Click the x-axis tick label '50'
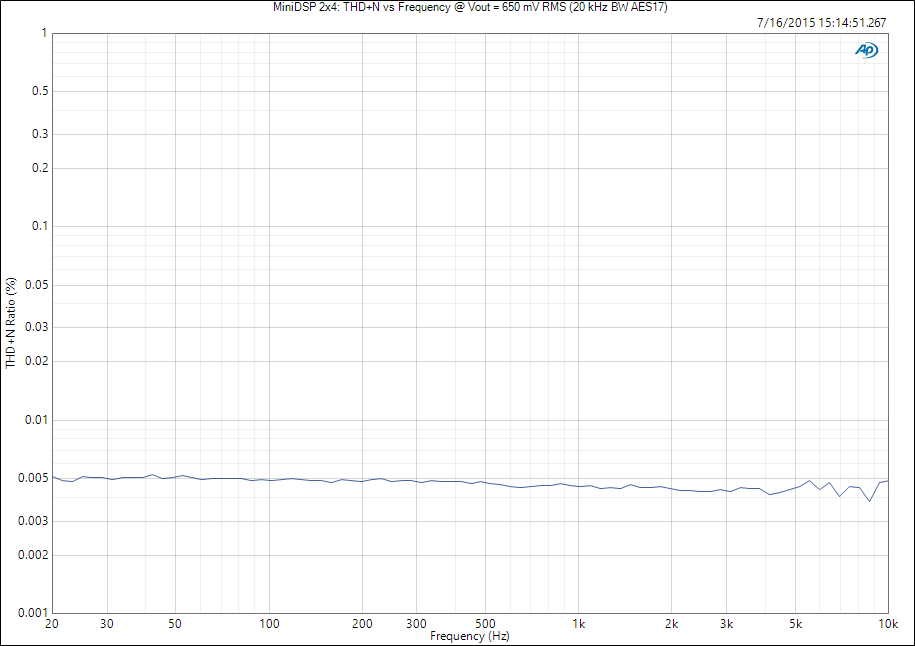Image resolution: width=915 pixels, height=646 pixels. [175, 624]
